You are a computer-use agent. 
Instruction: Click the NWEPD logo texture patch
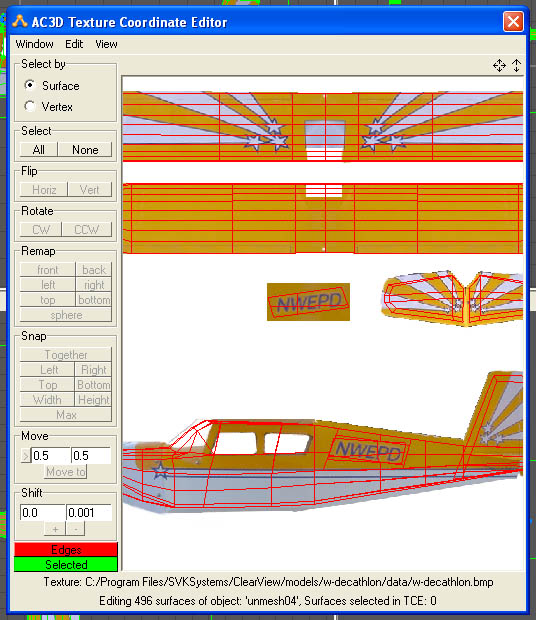[308, 302]
